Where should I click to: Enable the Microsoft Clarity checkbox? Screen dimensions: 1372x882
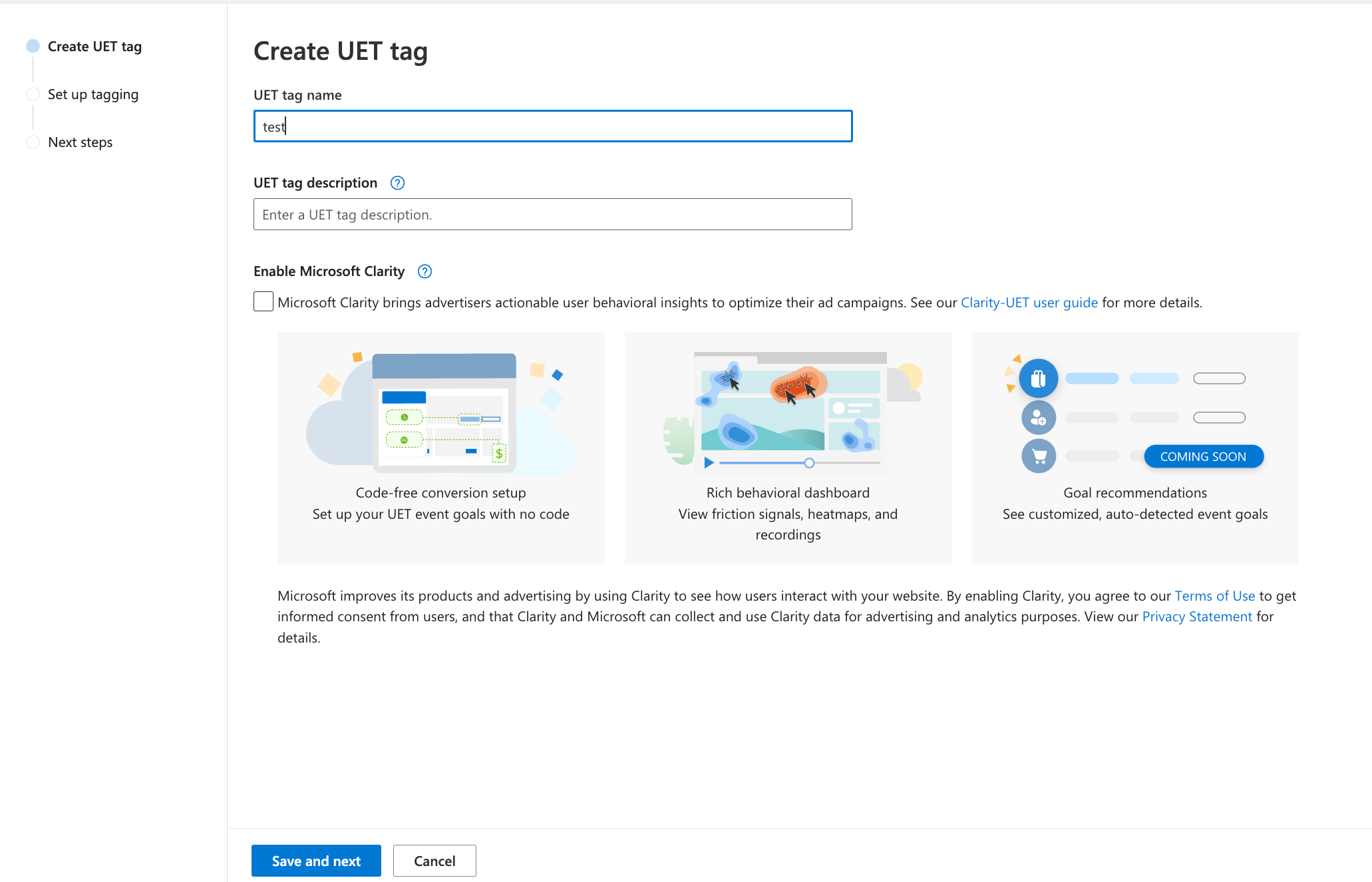263,301
